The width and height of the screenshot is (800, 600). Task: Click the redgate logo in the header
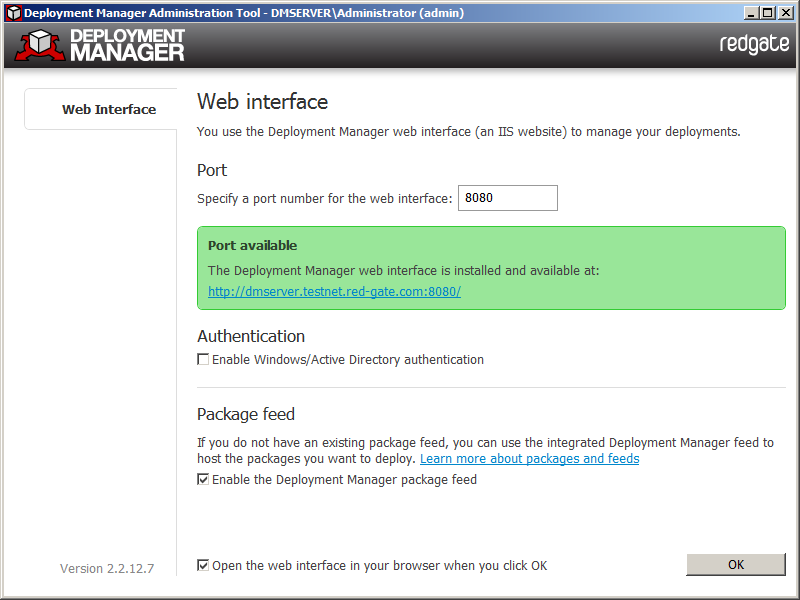pos(753,45)
